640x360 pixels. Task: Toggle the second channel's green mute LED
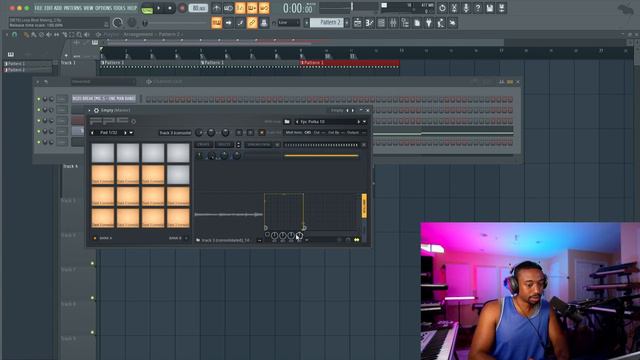point(39,110)
